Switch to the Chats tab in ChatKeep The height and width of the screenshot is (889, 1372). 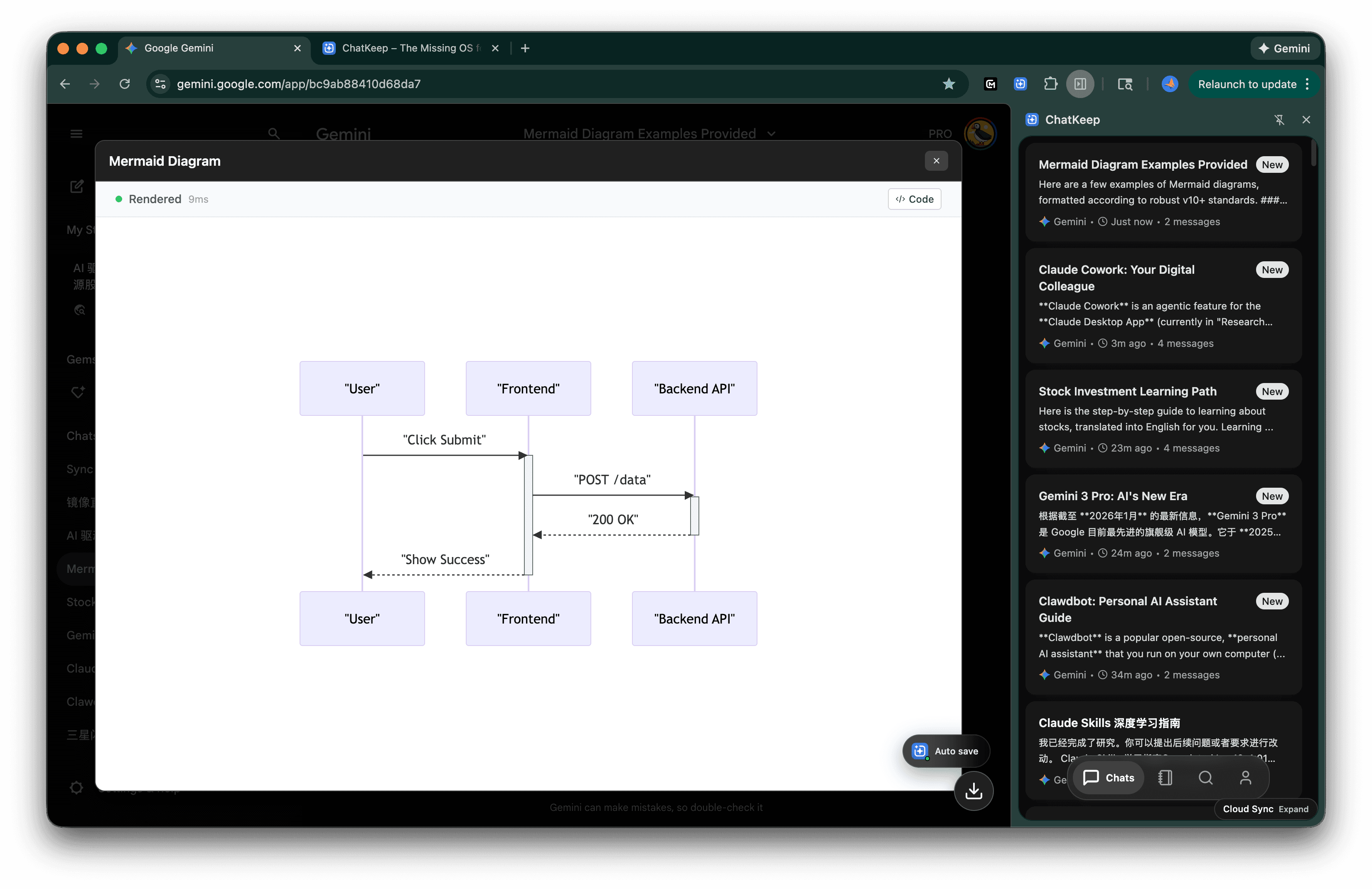click(x=1108, y=778)
